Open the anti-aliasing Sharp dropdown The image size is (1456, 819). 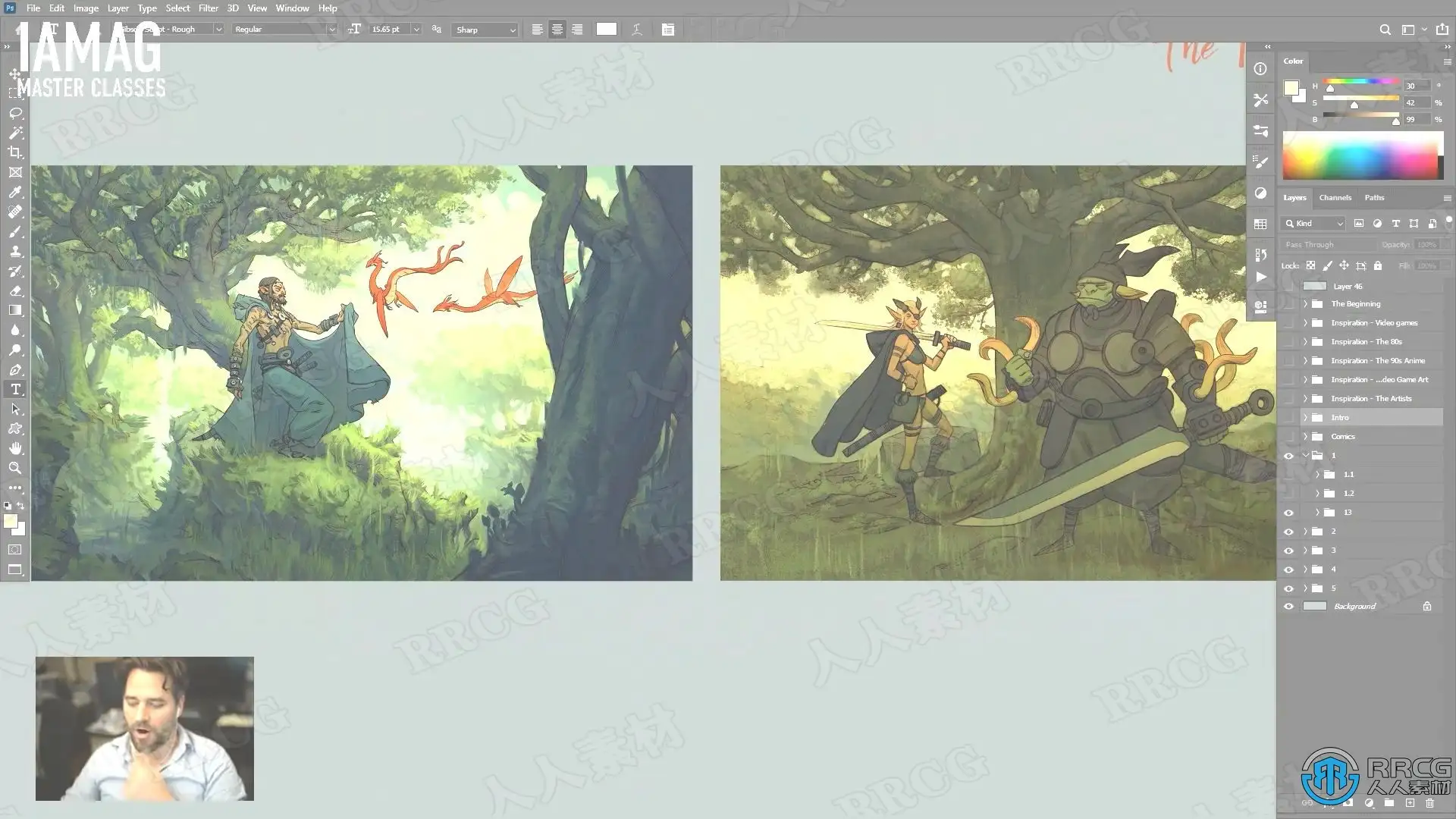(x=485, y=30)
